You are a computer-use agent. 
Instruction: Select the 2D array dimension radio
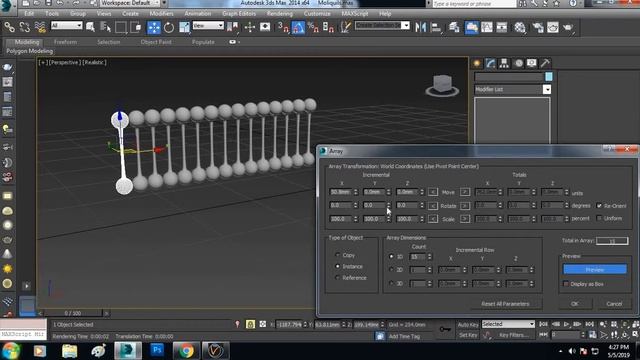[391, 270]
